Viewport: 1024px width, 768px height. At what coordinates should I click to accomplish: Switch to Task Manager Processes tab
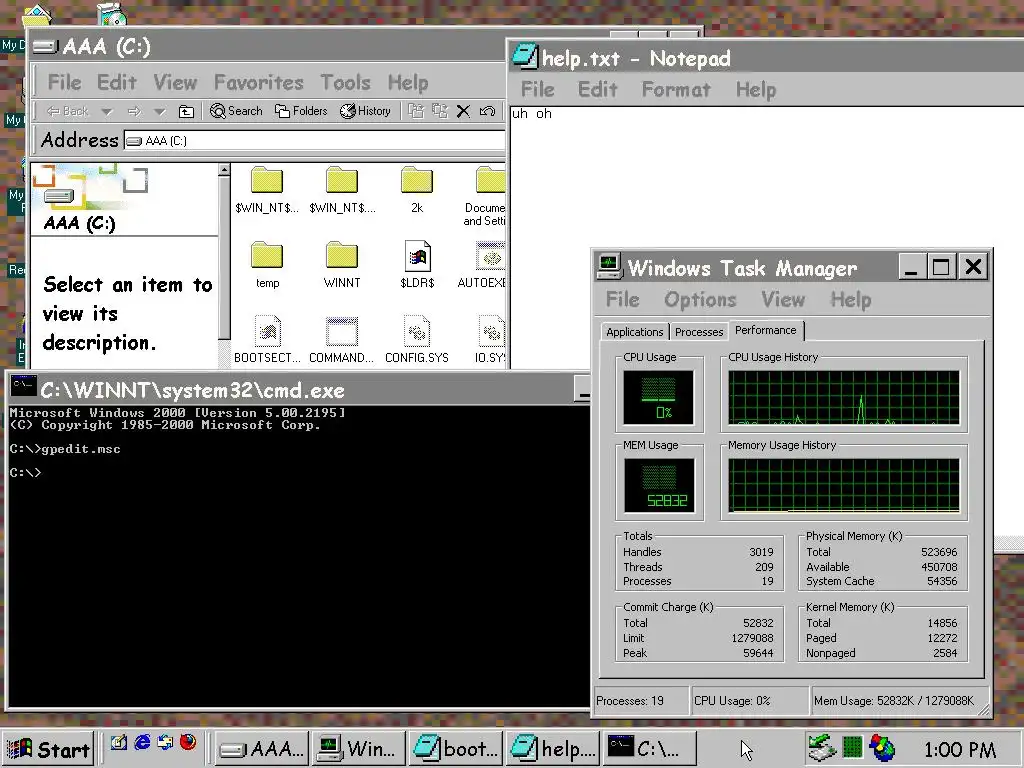[x=699, y=332]
